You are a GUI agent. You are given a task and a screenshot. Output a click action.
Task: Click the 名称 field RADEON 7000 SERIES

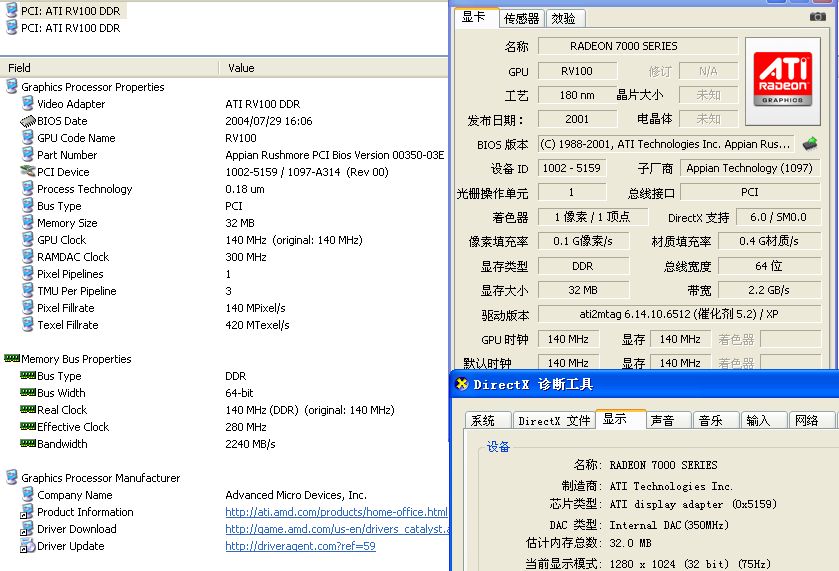[638, 46]
